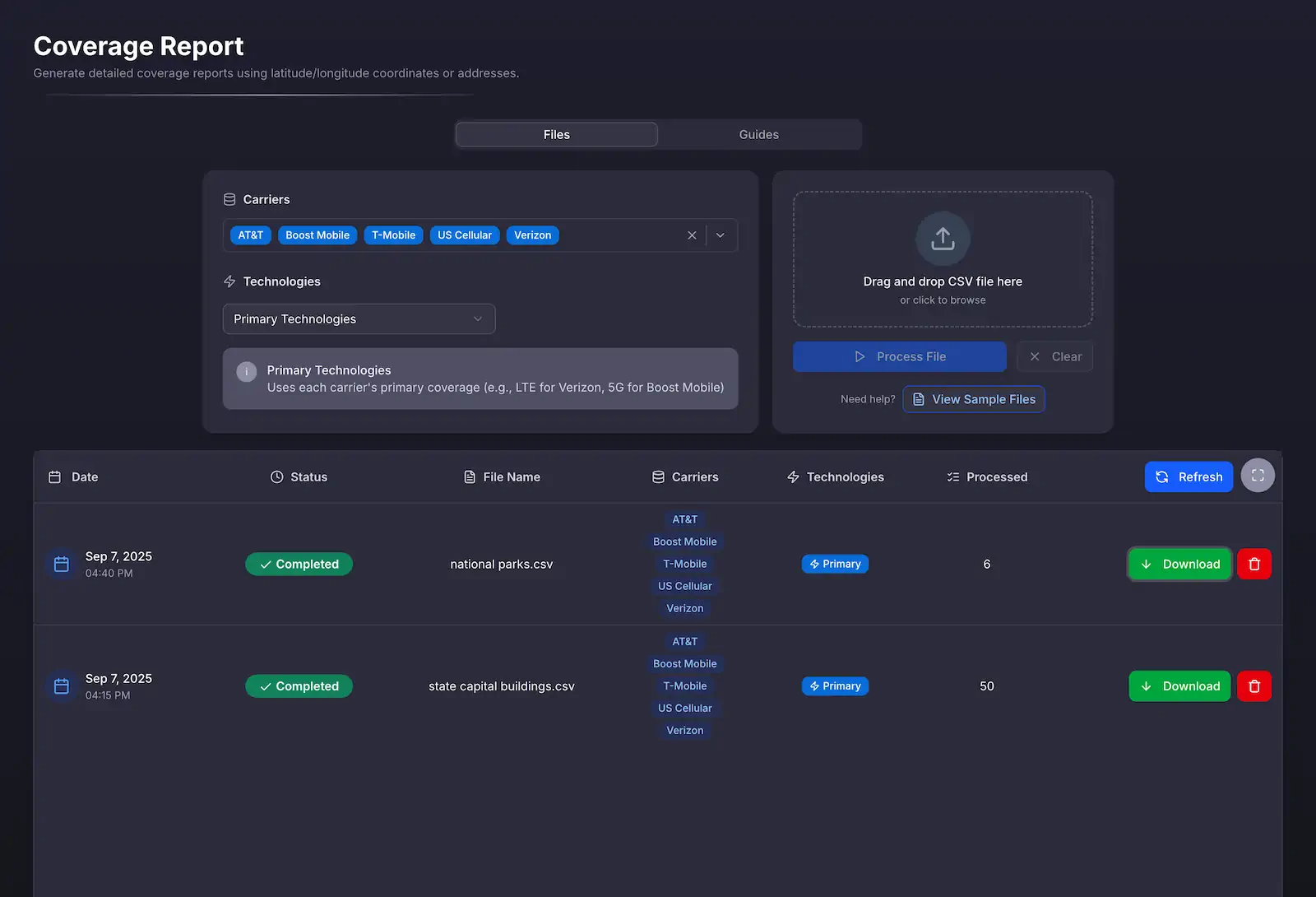The image size is (1316, 897).
Task: Click the trash icon on the state capital buildings.csv row
Action: [x=1254, y=686]
